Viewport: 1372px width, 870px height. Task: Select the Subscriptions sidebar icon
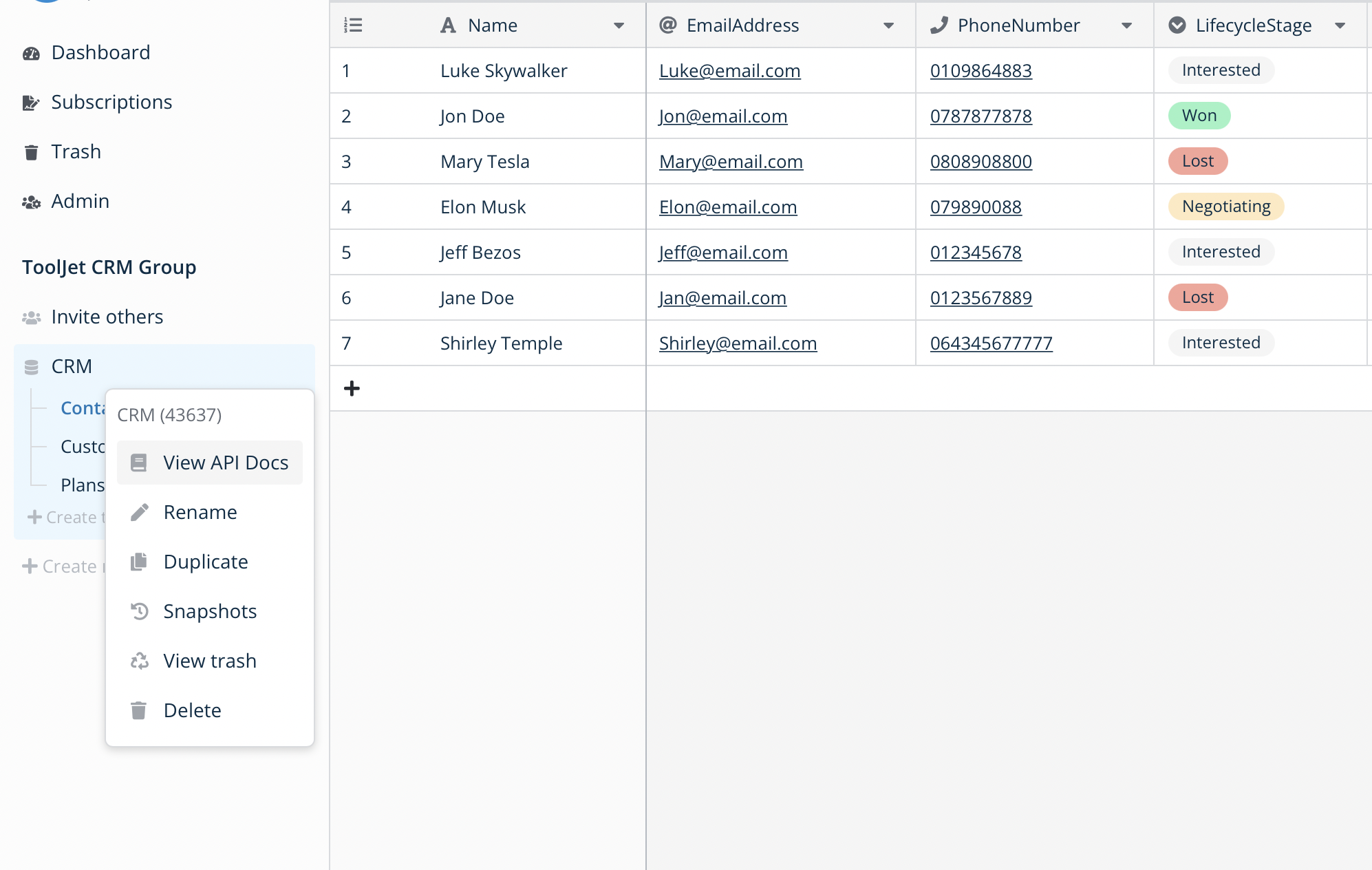point(30,102)
